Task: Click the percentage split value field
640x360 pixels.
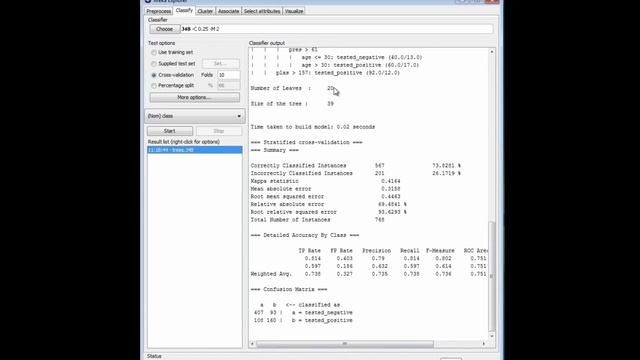Action: 229,86
